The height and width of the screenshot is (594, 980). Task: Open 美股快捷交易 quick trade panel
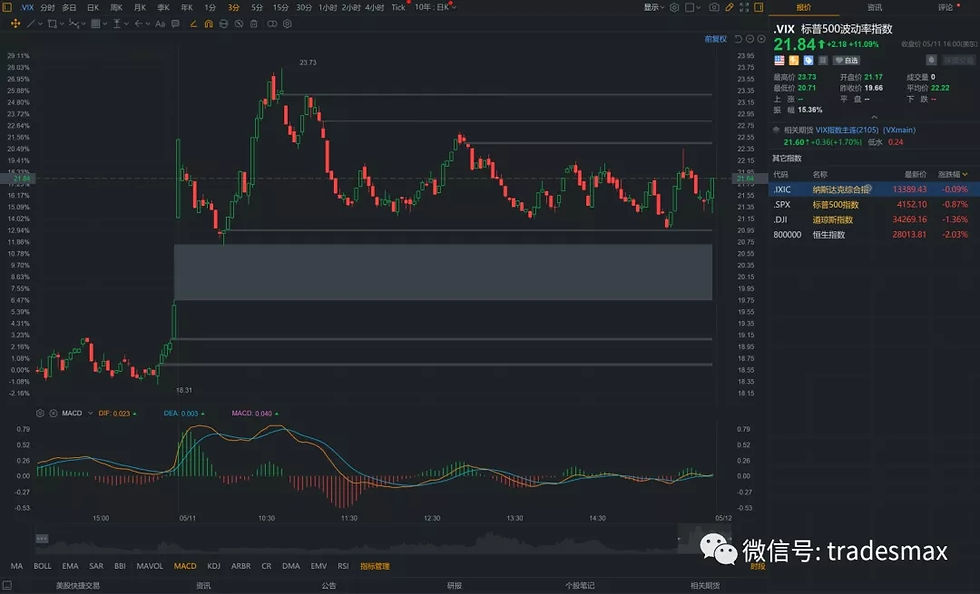coord(78,586)
